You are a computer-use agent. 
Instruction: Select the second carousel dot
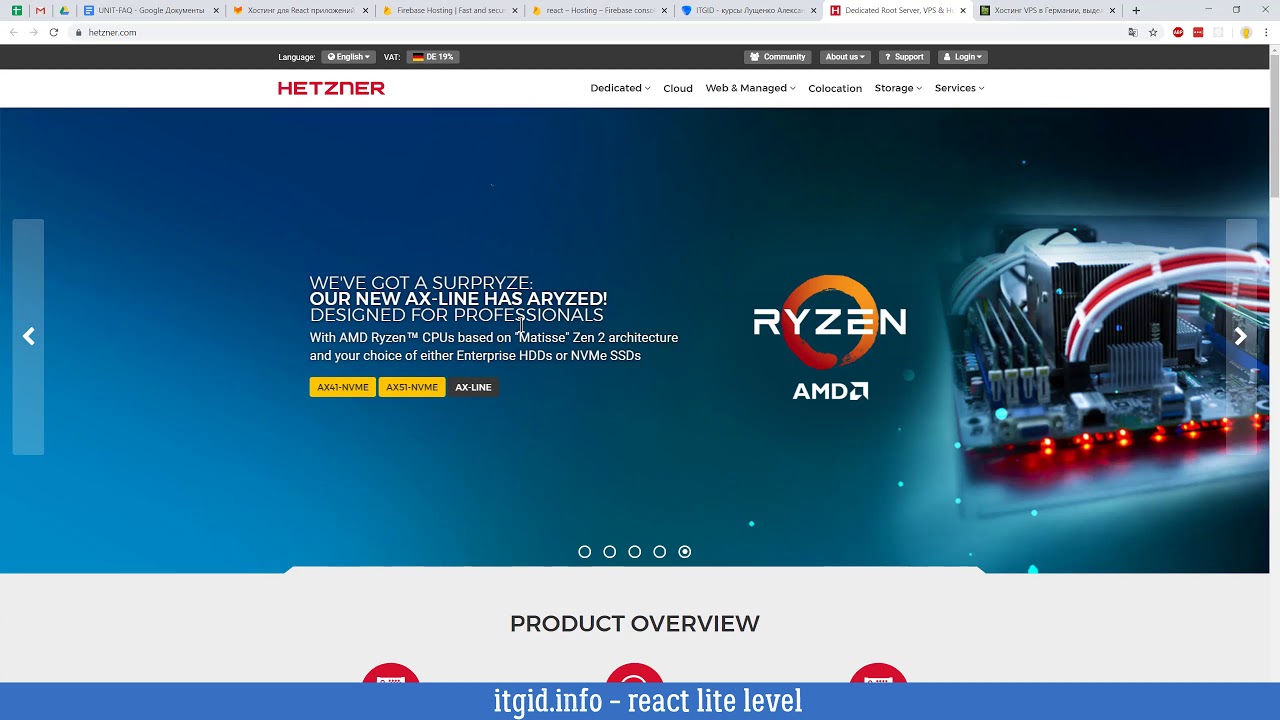(610, 552)
